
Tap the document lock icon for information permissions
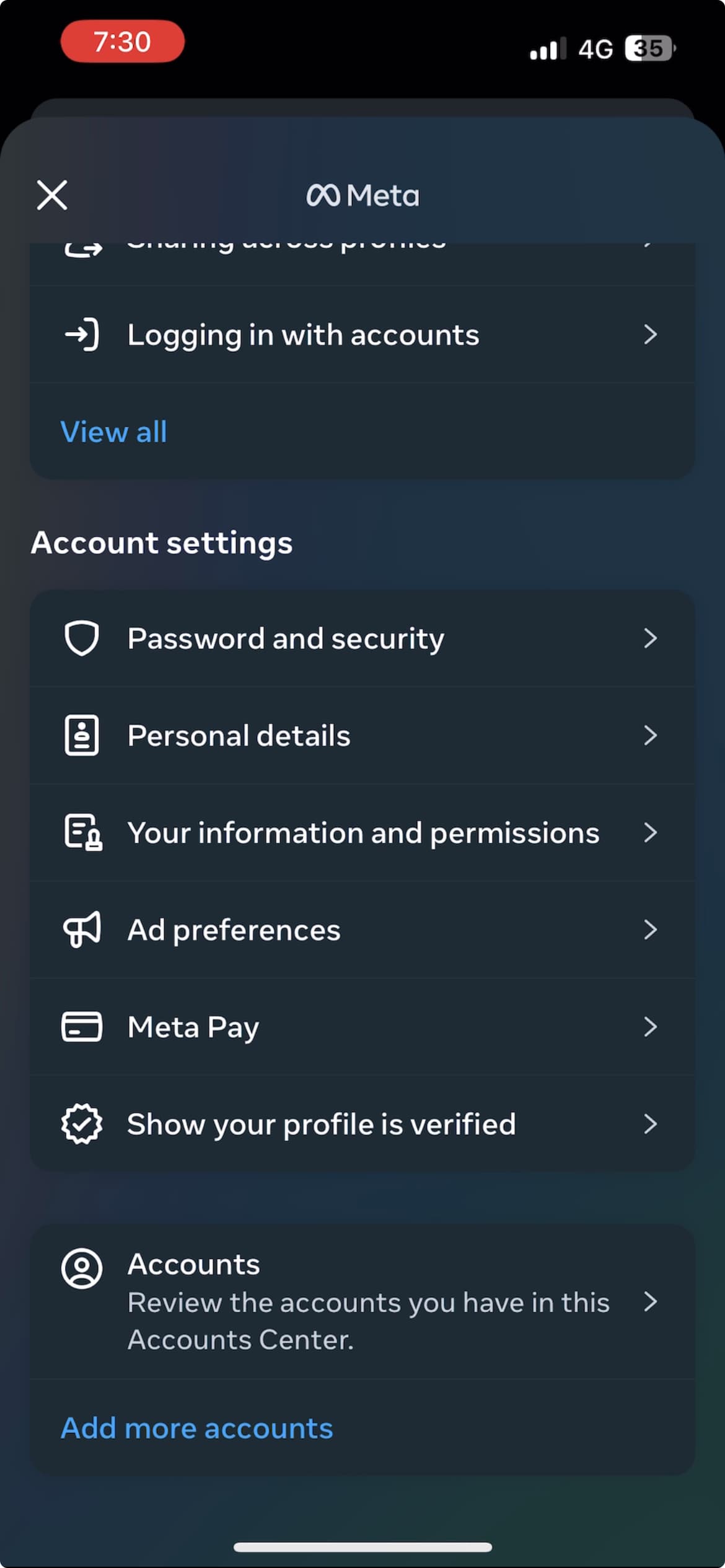tap(83, 833)
